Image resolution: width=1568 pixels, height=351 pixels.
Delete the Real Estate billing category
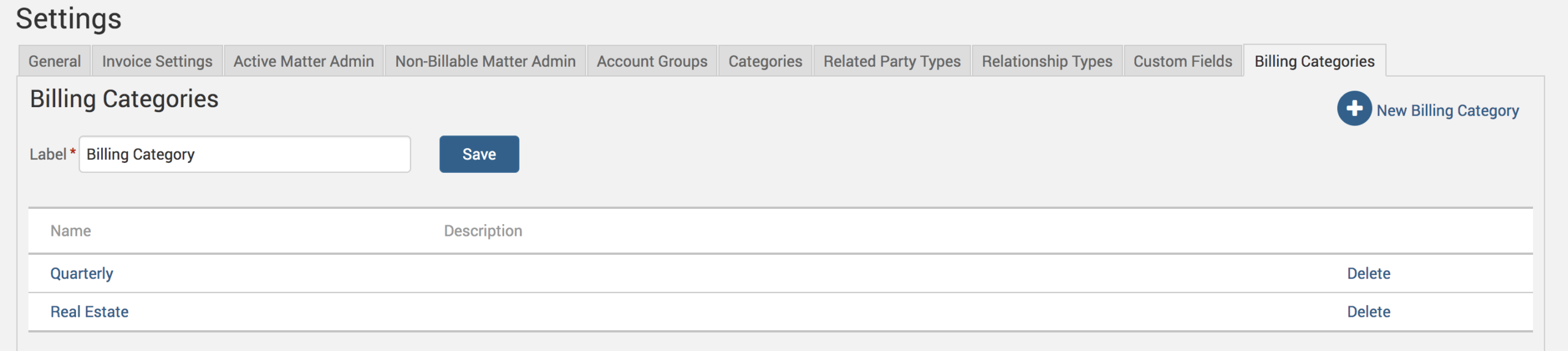pos(1368,312)
